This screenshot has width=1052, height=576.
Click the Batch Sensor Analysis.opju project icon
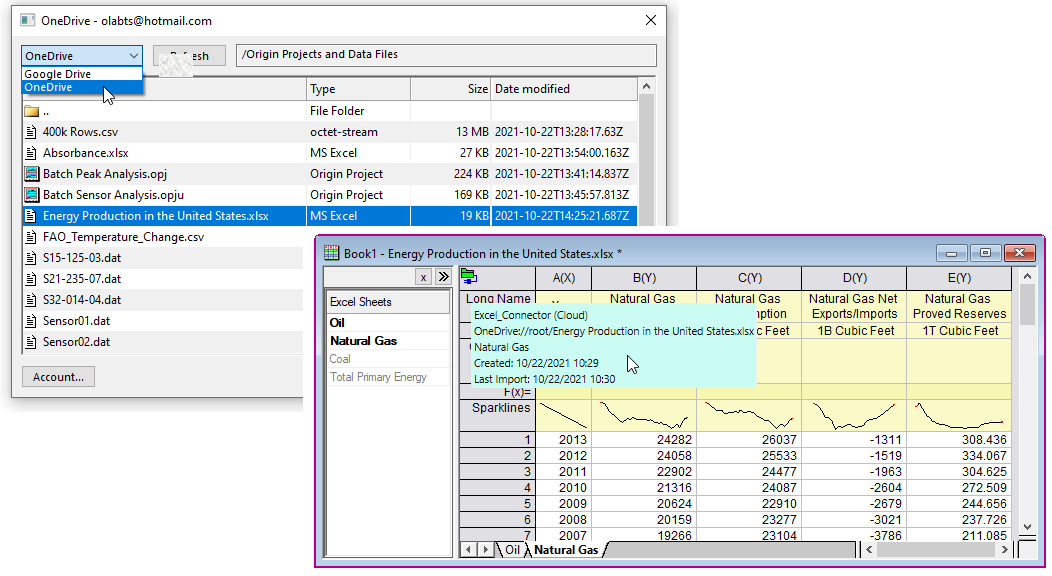[32, 195]
